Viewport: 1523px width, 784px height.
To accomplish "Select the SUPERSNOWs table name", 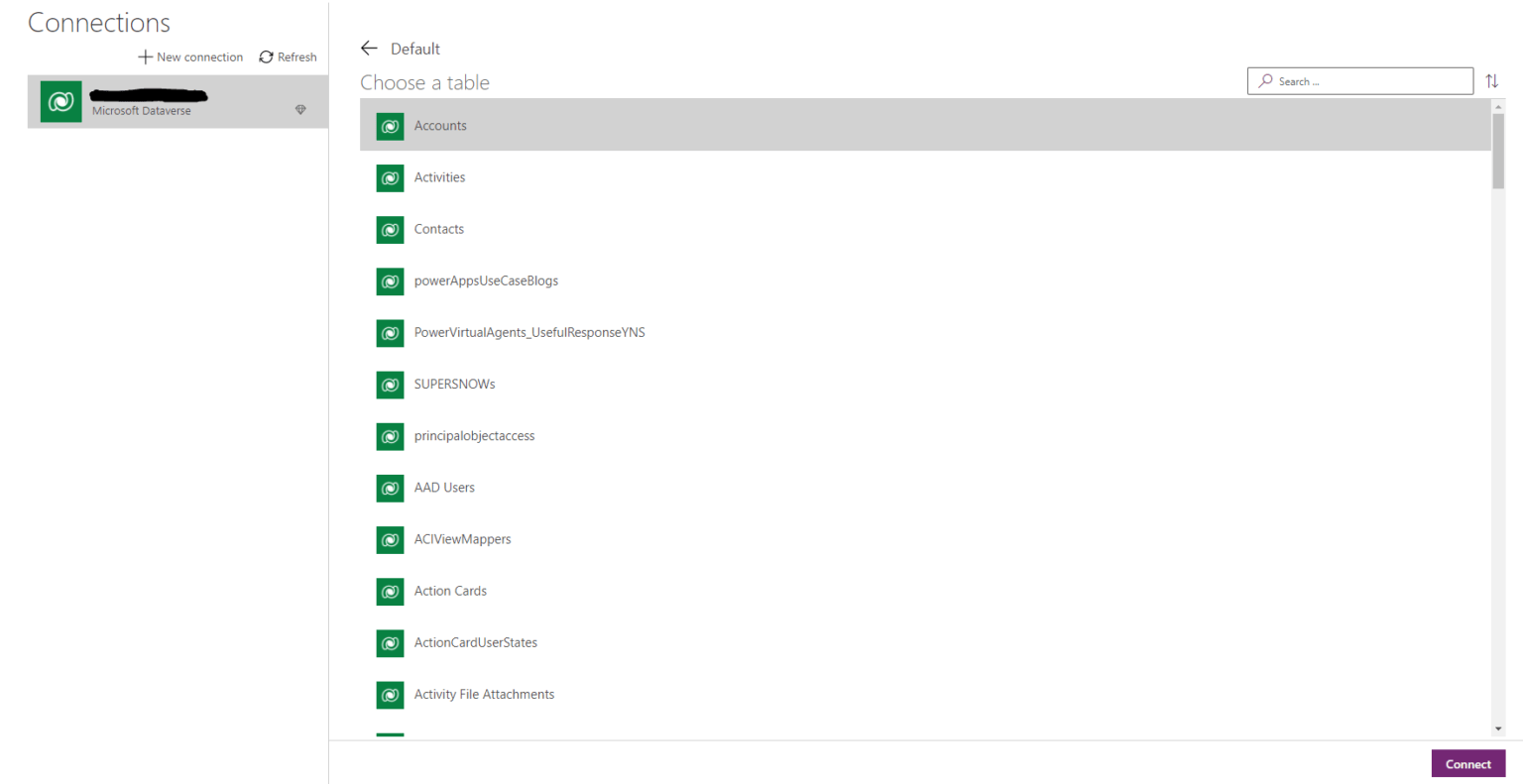I will click(x=454, y=384).
